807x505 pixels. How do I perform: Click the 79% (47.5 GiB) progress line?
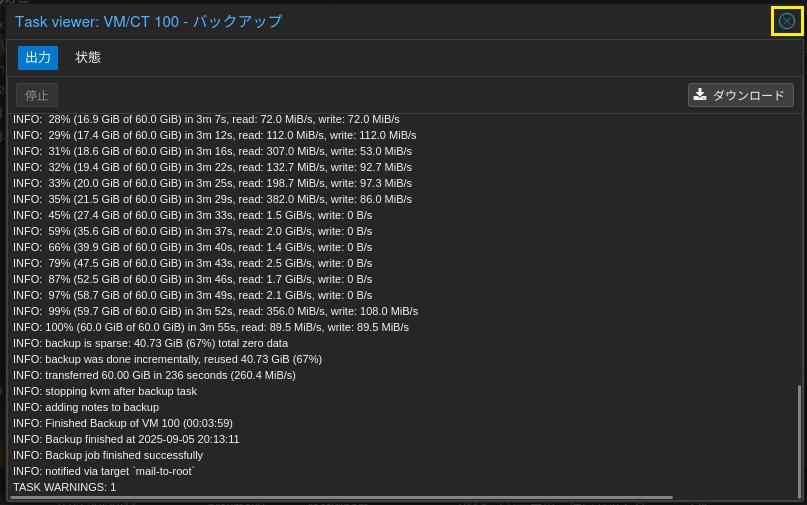coord(192,263)
